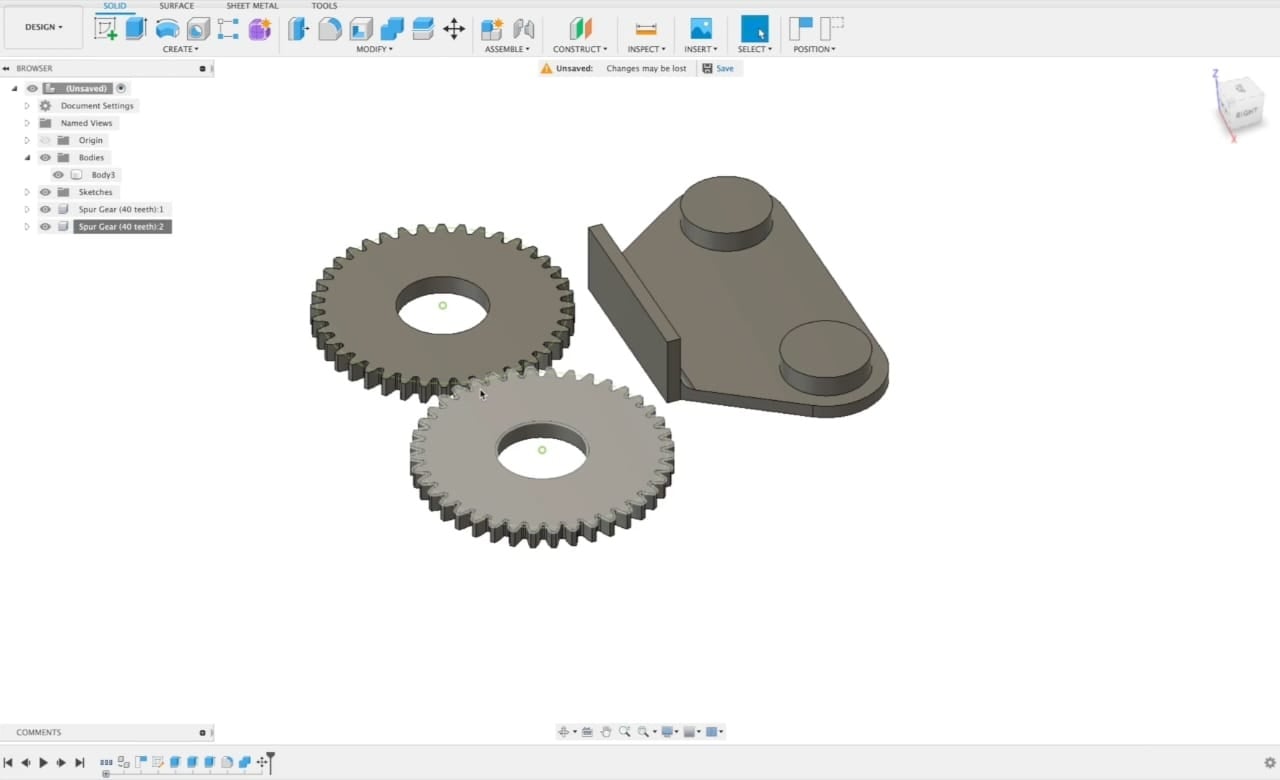This screenshot has height=780, width=1280.
Task: Click the Pan hand icon
Action: tap(606, 732)
